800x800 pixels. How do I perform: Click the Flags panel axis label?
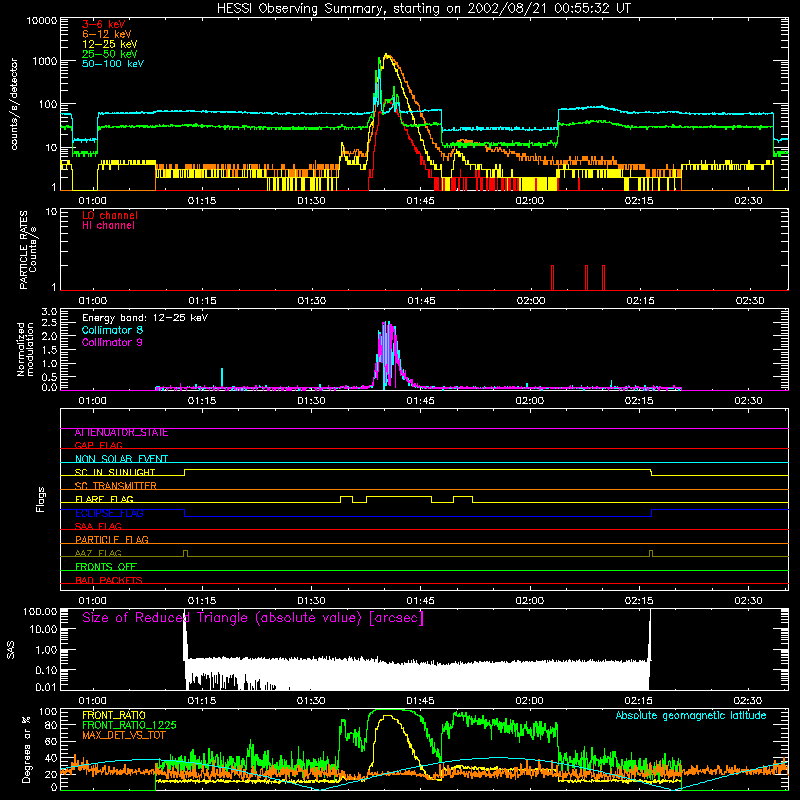click(40, 499)
